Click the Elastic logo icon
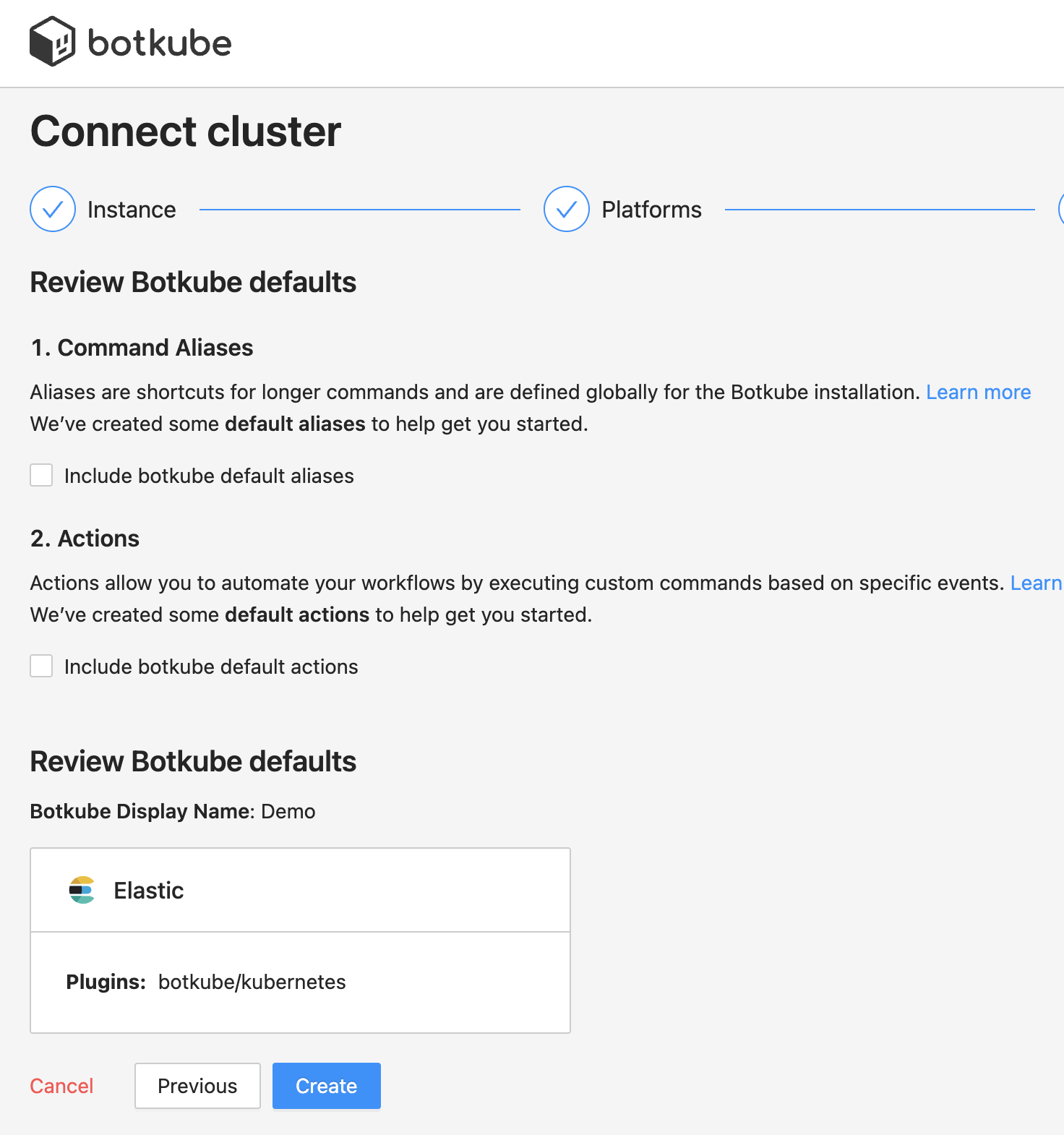Screen dimensions: 1064x1135 pyautogui.click(x=82, y=890)
